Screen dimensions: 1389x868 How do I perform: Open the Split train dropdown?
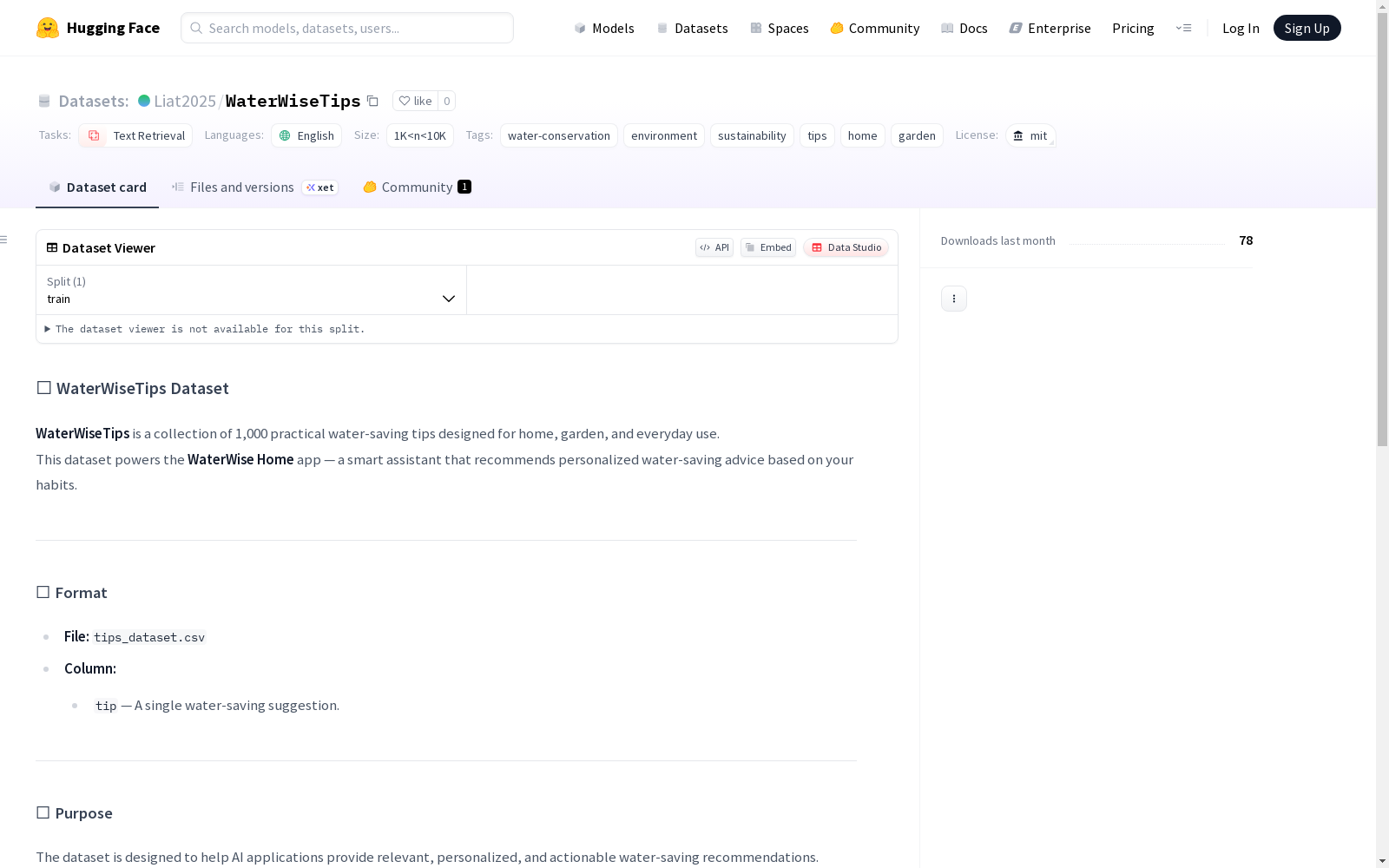click(x=251, y=290)
